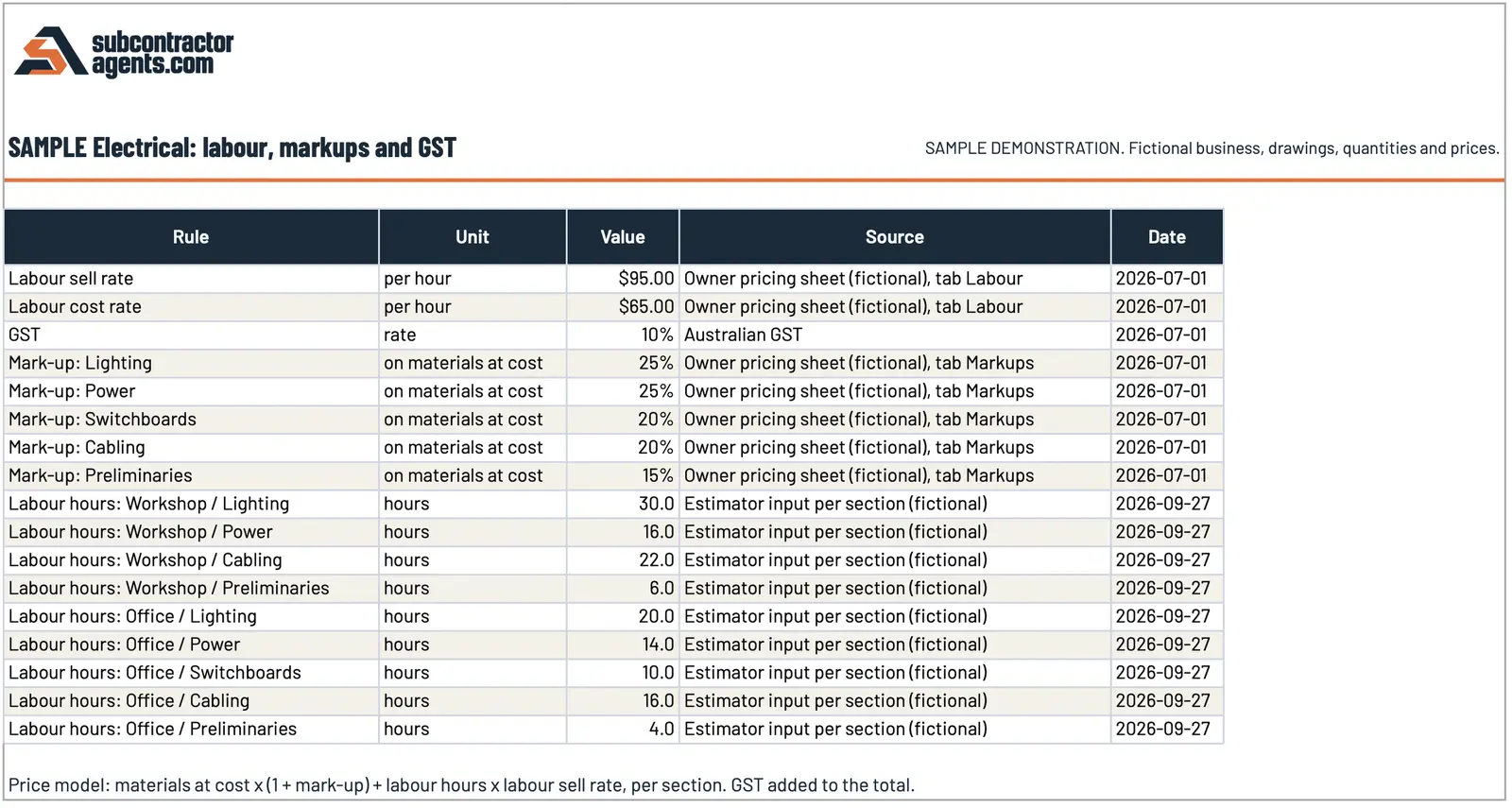Click 'Labour hours: Workshop / Preliminaries' cell
The width and height of the screenshot is (1512, 808).
[x=191, y=589]
